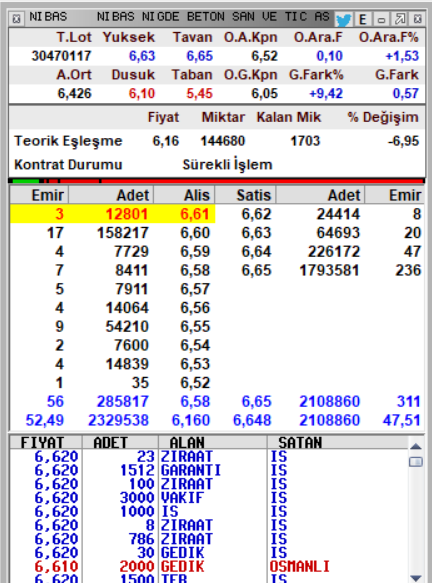The width and height of the screenshot is (432, 583).
Task: Click bid price 6,55
Action: click(x=195, y=326)
